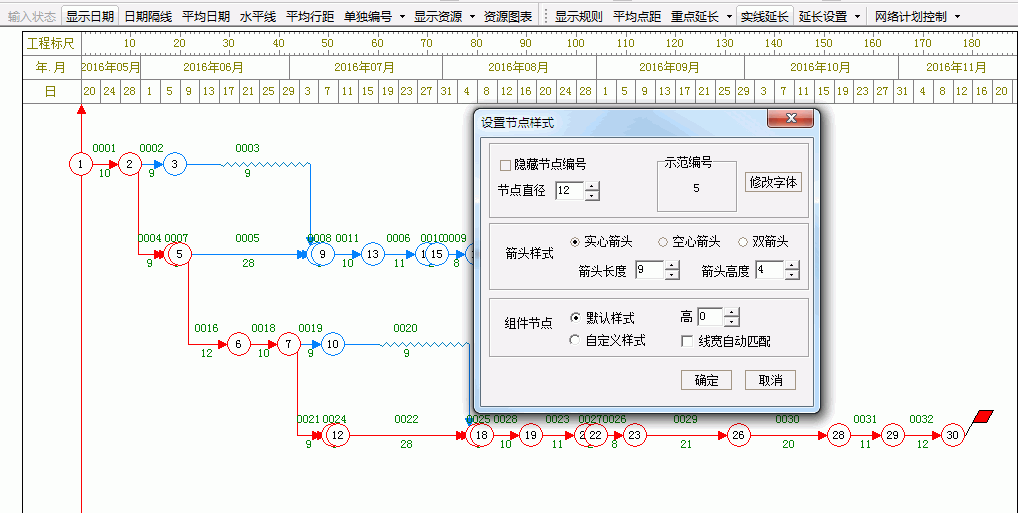Image resolution: width=1018 pixels, height=513 pixels.
Task: Click the red finish flag marker
Action: [984, 416]
